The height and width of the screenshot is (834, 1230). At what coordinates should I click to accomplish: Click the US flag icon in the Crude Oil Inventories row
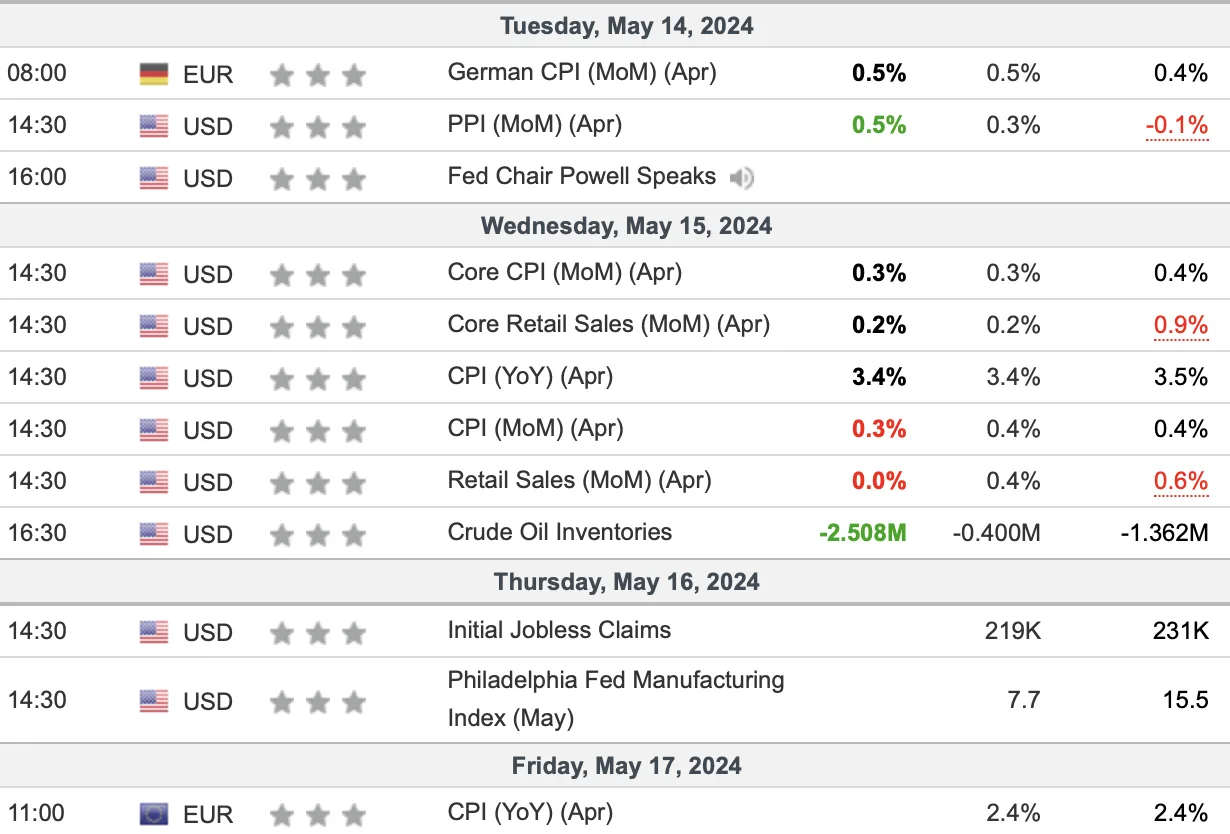click(154, 534)
